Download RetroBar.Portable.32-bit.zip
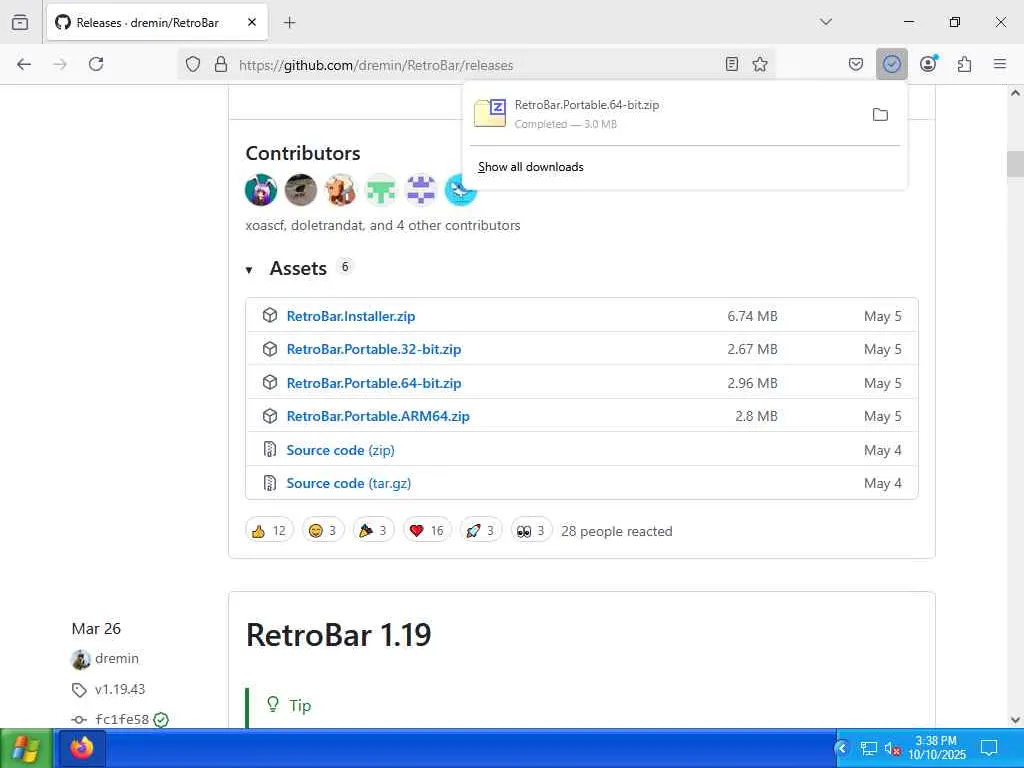 374,349
